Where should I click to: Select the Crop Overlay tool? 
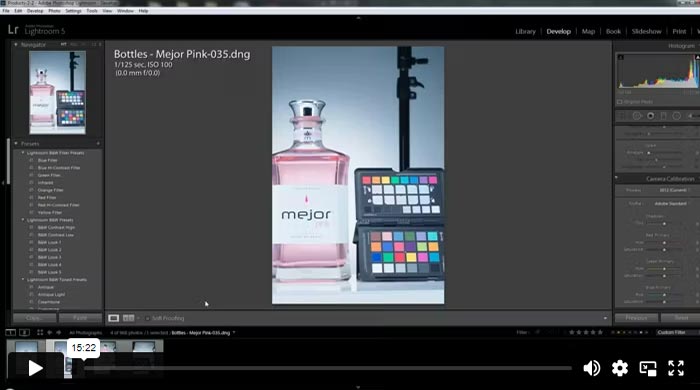point(622,116)
